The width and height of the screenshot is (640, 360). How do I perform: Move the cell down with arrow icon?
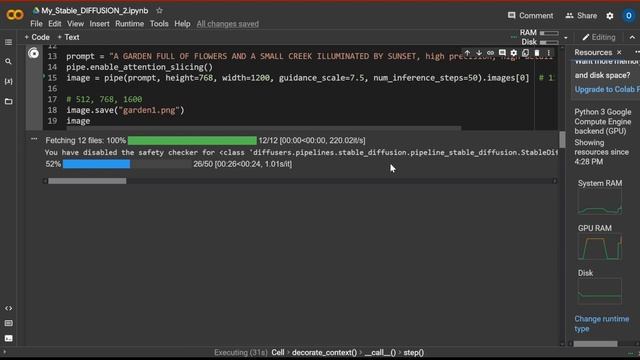[x=478, y=53]
